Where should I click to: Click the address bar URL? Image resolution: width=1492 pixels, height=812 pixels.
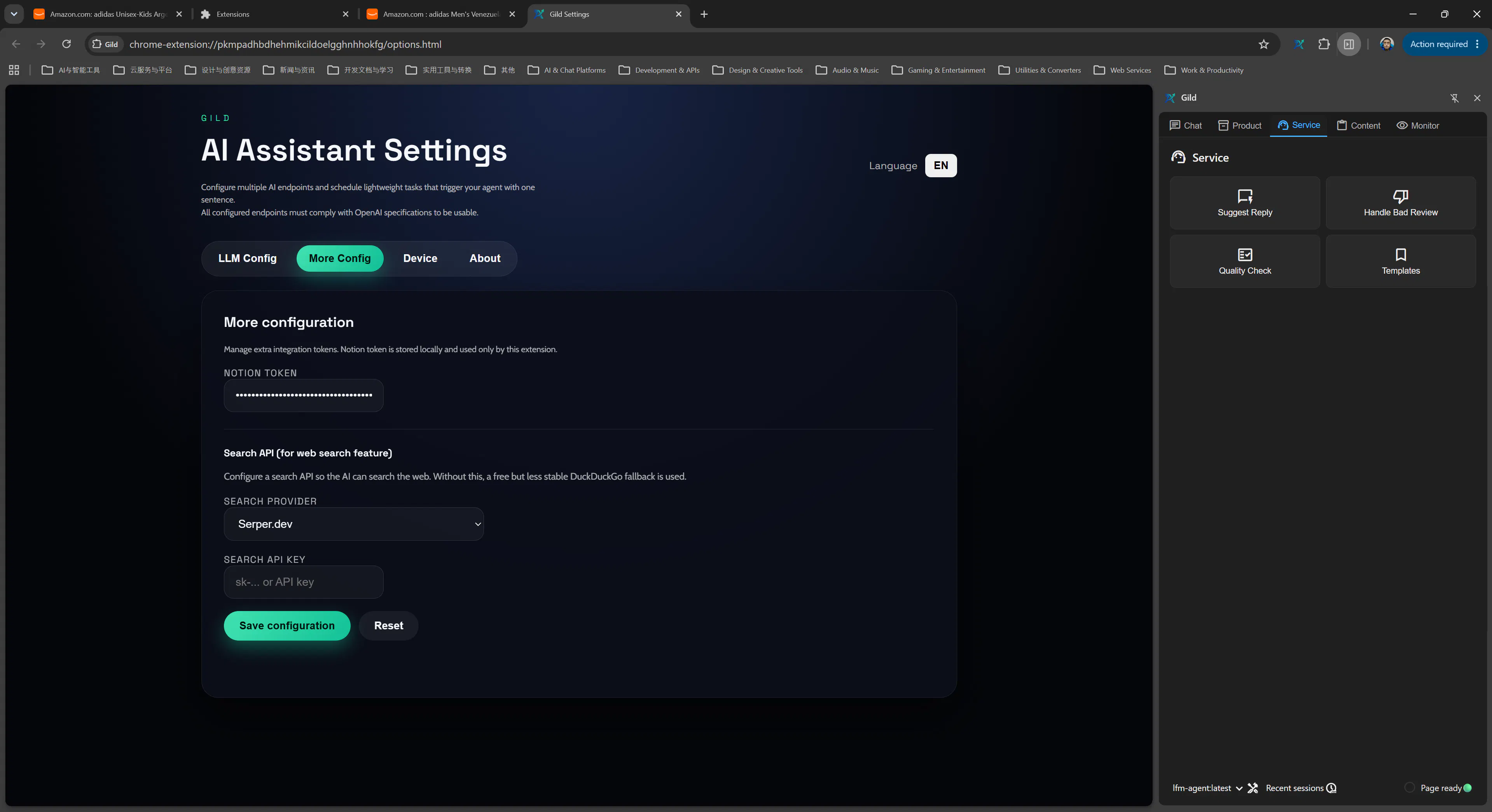[285, 44]
